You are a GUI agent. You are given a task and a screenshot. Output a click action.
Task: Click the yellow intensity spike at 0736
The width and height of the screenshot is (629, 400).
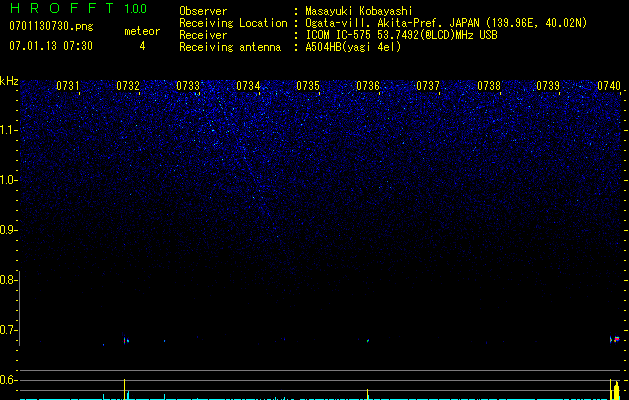[367, 394]
